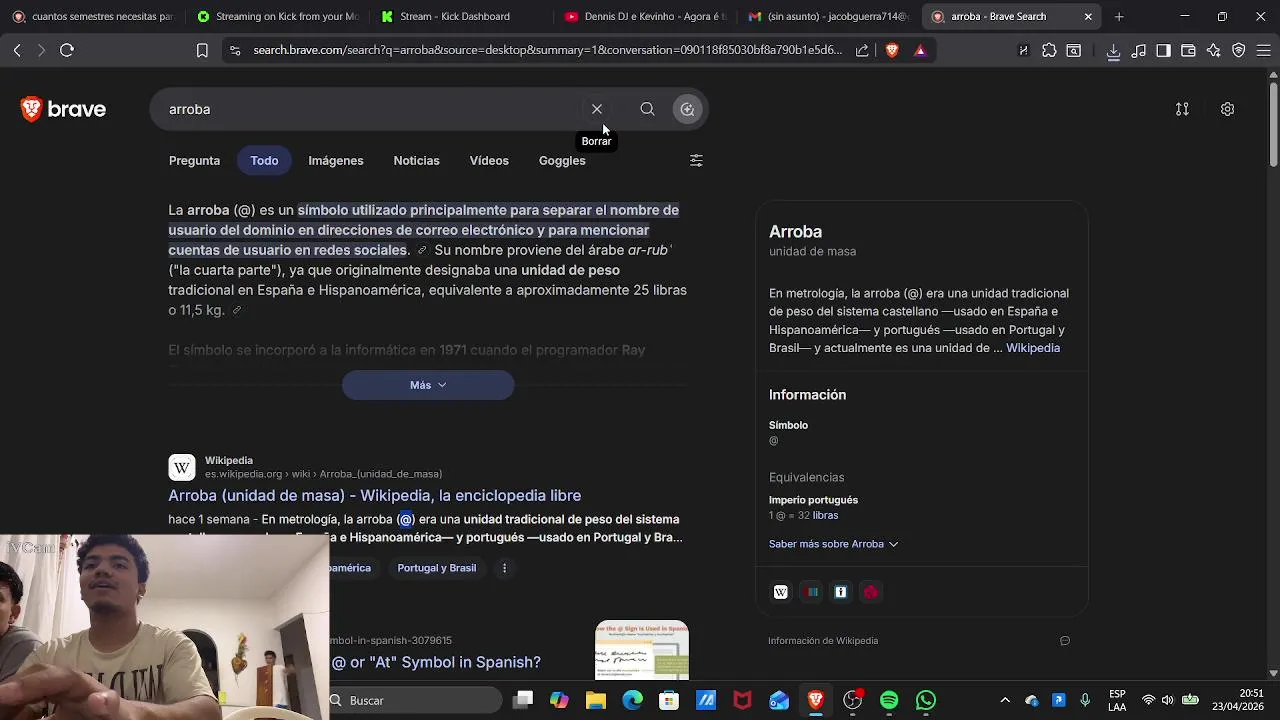Image resolution: width=1280 pixels, height=720 pixels.
Task: Switch to the (sin asunto) Gmail tab
Action: click(x=828, y=16)
